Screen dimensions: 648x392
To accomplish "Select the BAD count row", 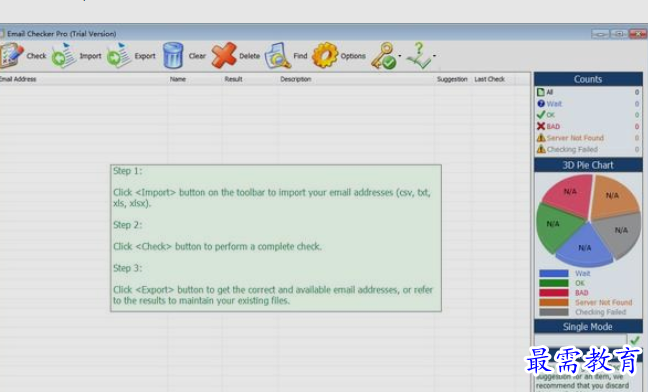I will pos(588,126).
